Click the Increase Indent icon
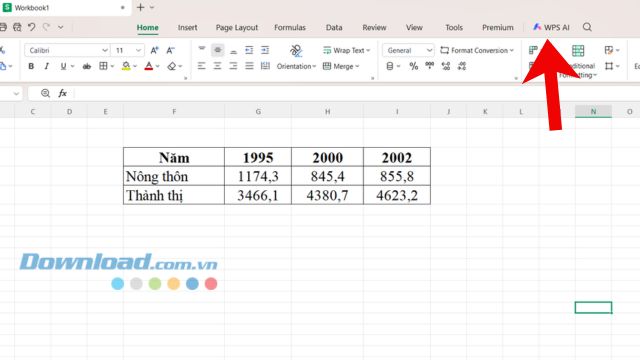Image resolution: width=640 pixels, height=360 pixels. 265,50
